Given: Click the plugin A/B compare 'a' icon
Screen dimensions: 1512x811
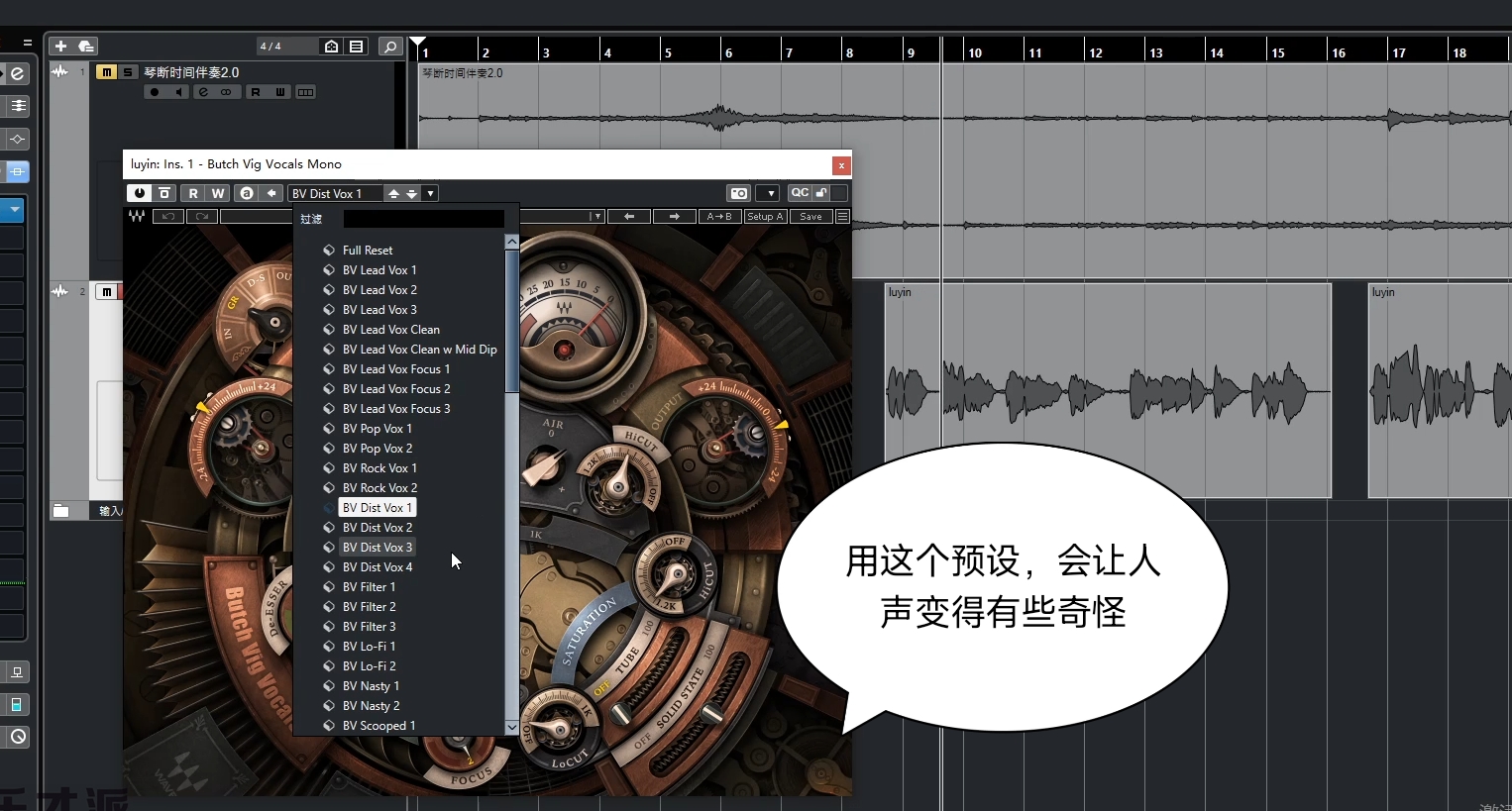Looking at the screenshot, I should click(x=247, y=193).
